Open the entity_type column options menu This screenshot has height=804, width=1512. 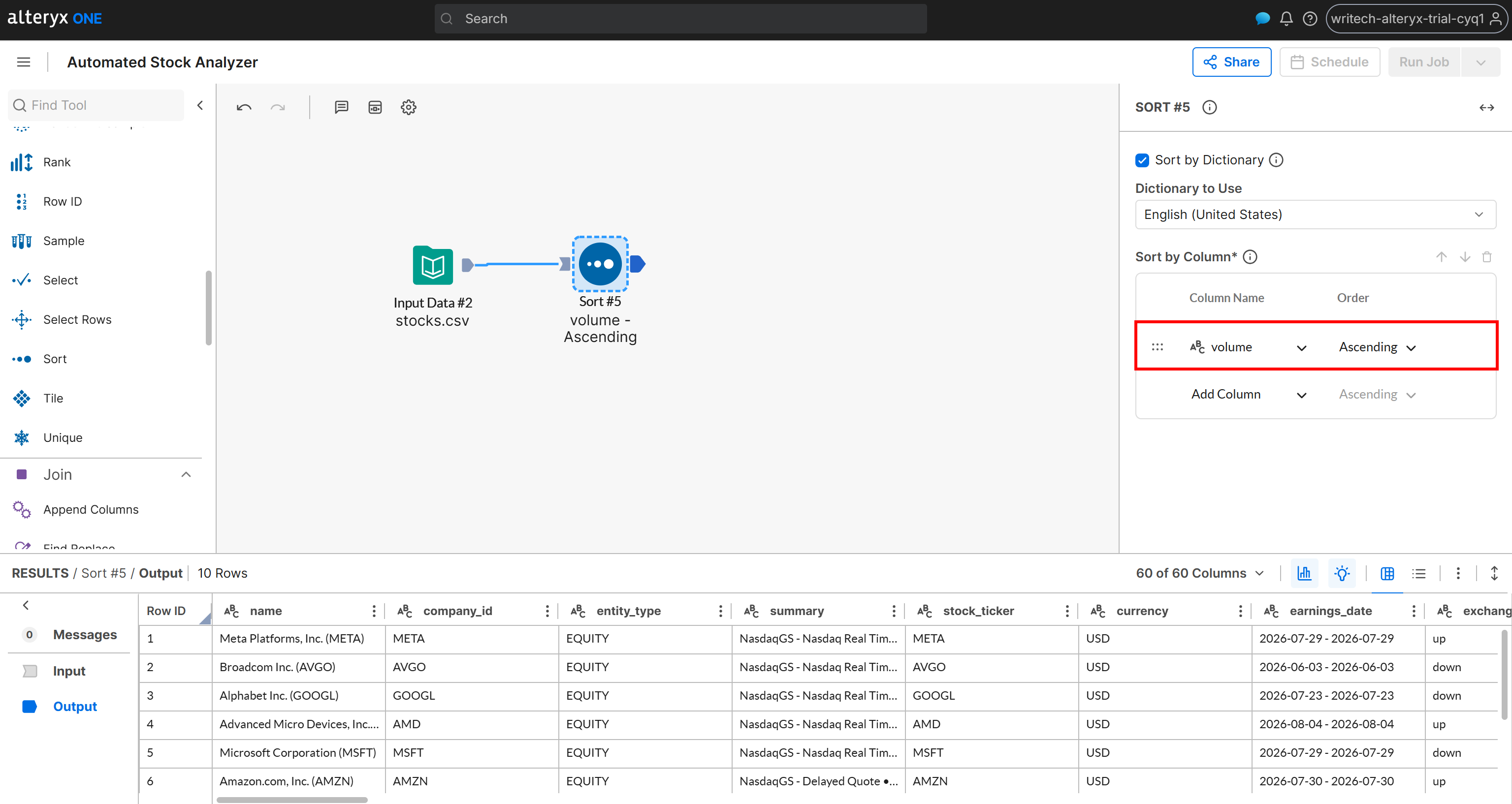tap(720, 611)
